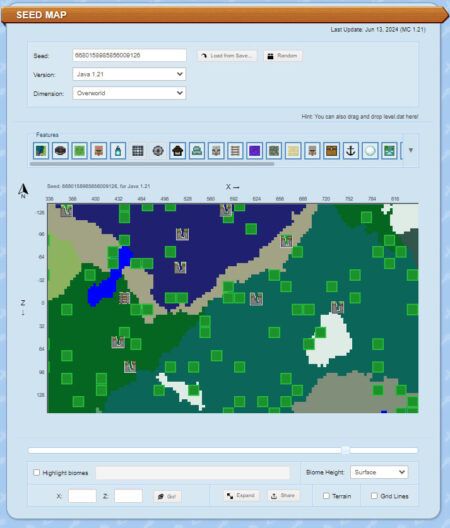
Task: Click the Go button next to coordinates
Action: [x=167, y=496]
